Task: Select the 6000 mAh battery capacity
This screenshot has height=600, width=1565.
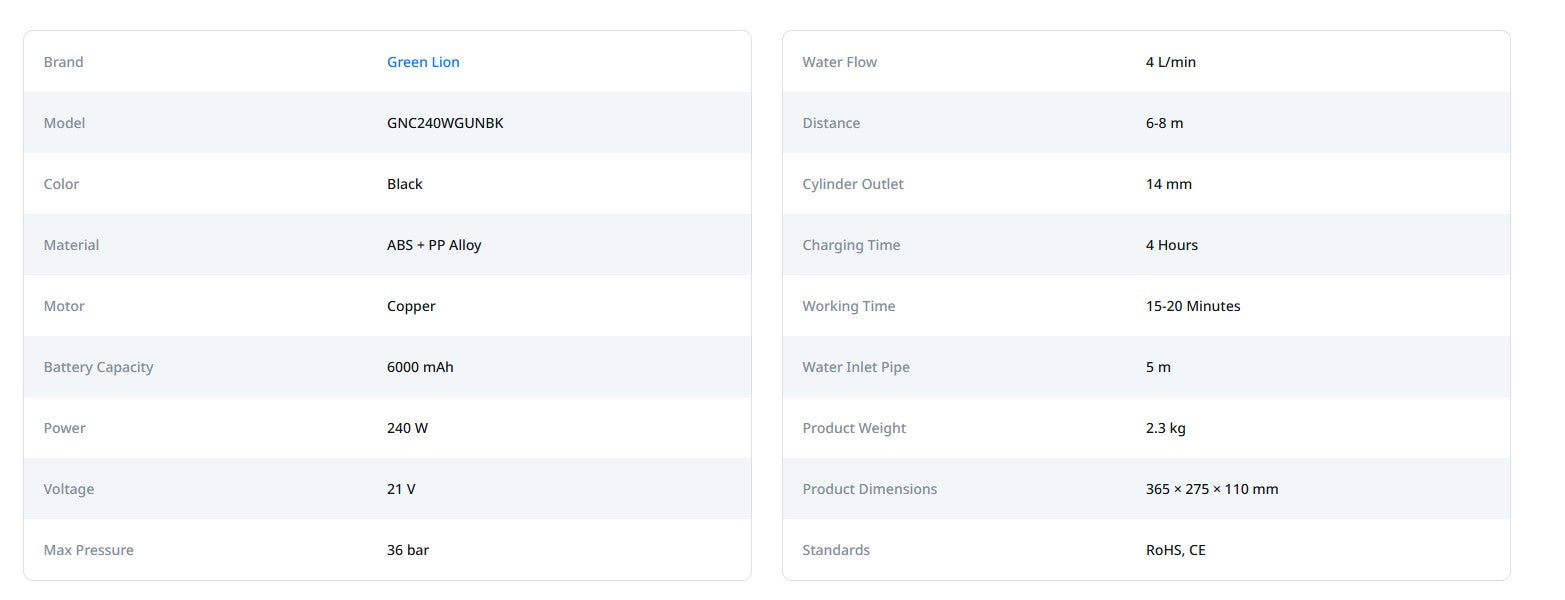Action: coord(420,367)
